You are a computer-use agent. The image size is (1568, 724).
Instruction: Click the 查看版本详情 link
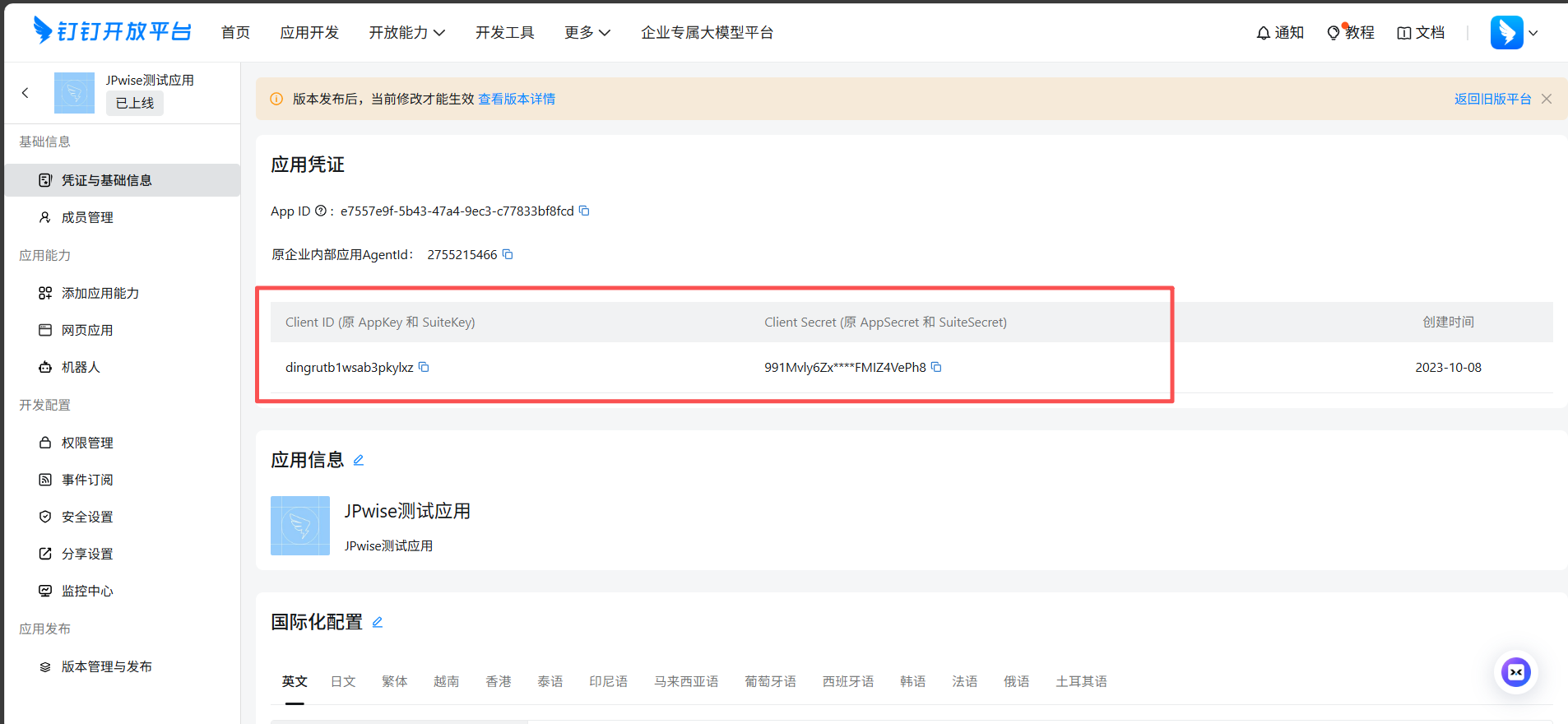(517, 99)
